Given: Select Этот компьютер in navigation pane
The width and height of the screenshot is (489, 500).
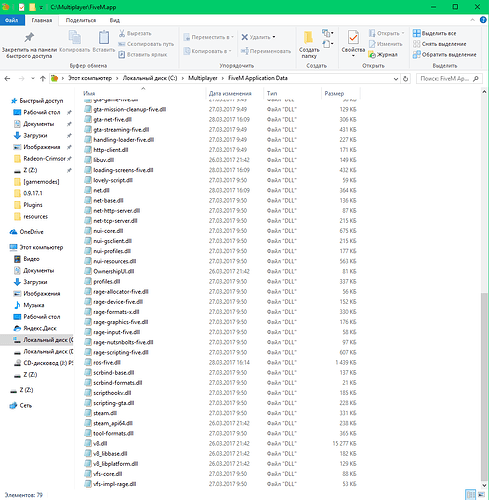Looking at the screenshot, I should (41, 247).
